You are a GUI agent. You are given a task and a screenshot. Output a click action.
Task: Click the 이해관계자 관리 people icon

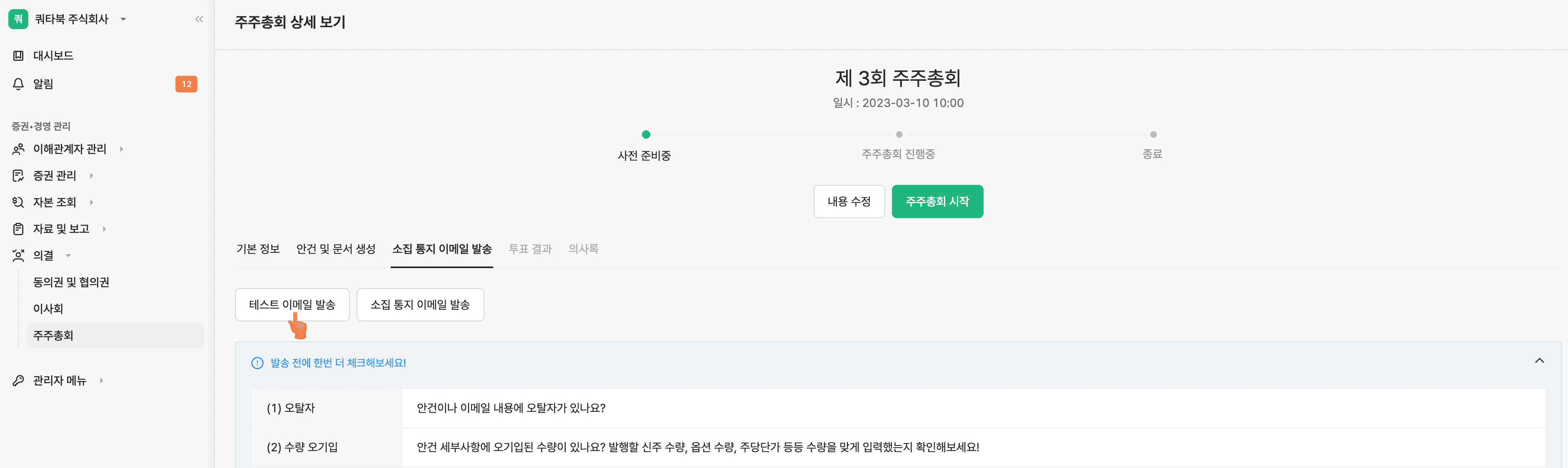(x=18, y=149)
